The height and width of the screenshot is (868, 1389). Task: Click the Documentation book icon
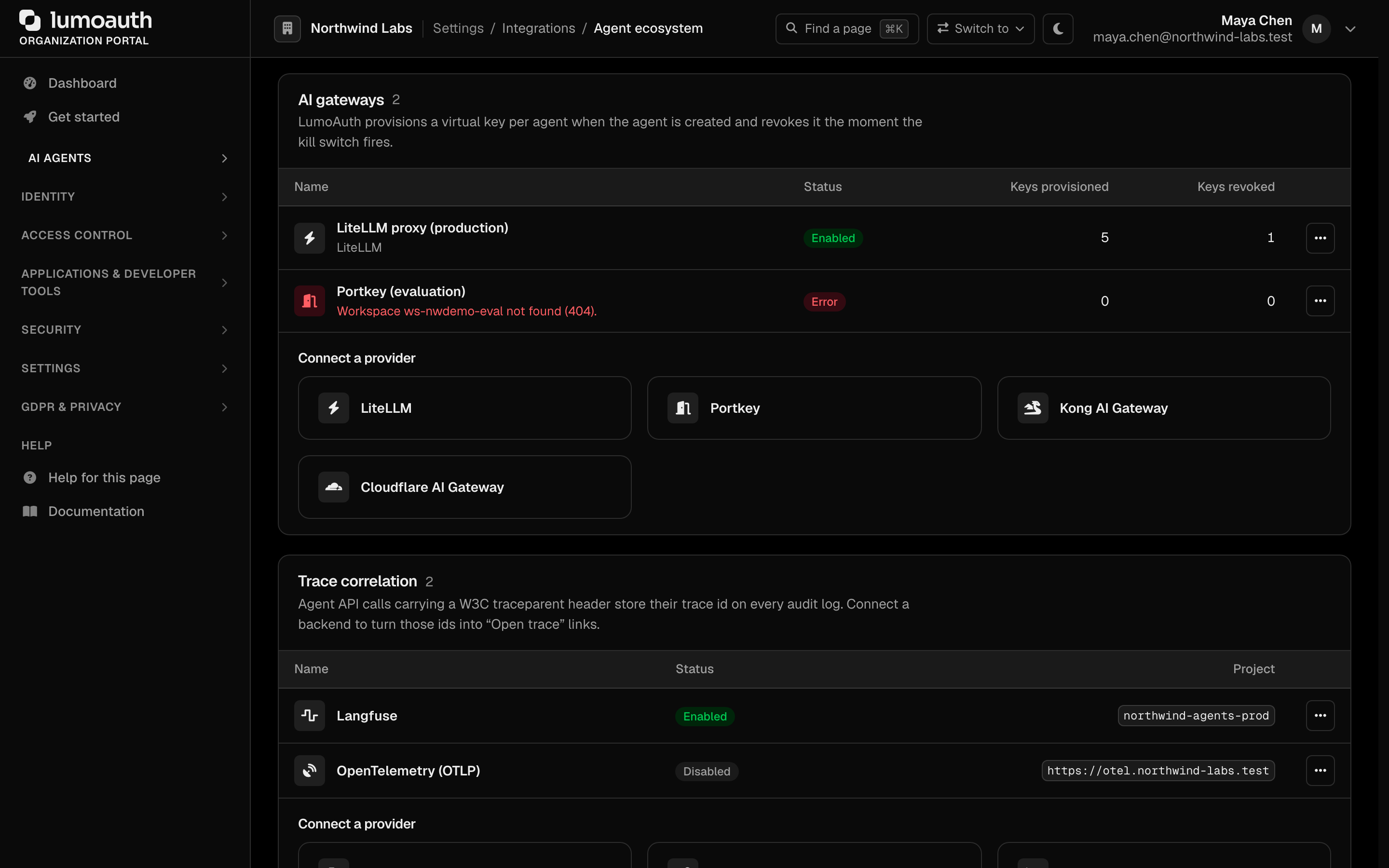coord(30,511)
